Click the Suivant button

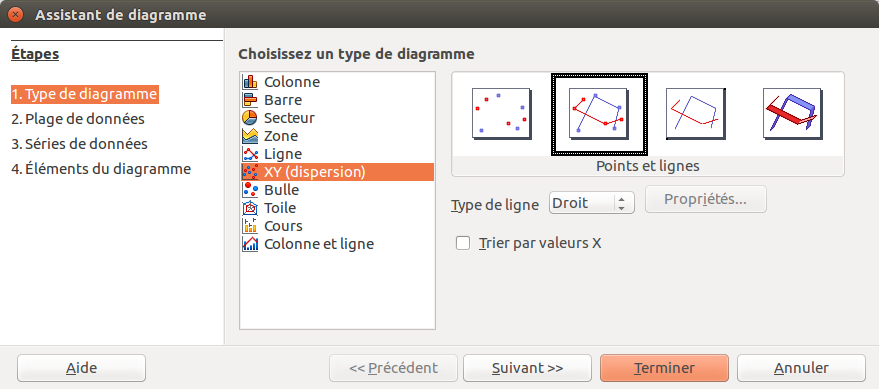point(528,368)
